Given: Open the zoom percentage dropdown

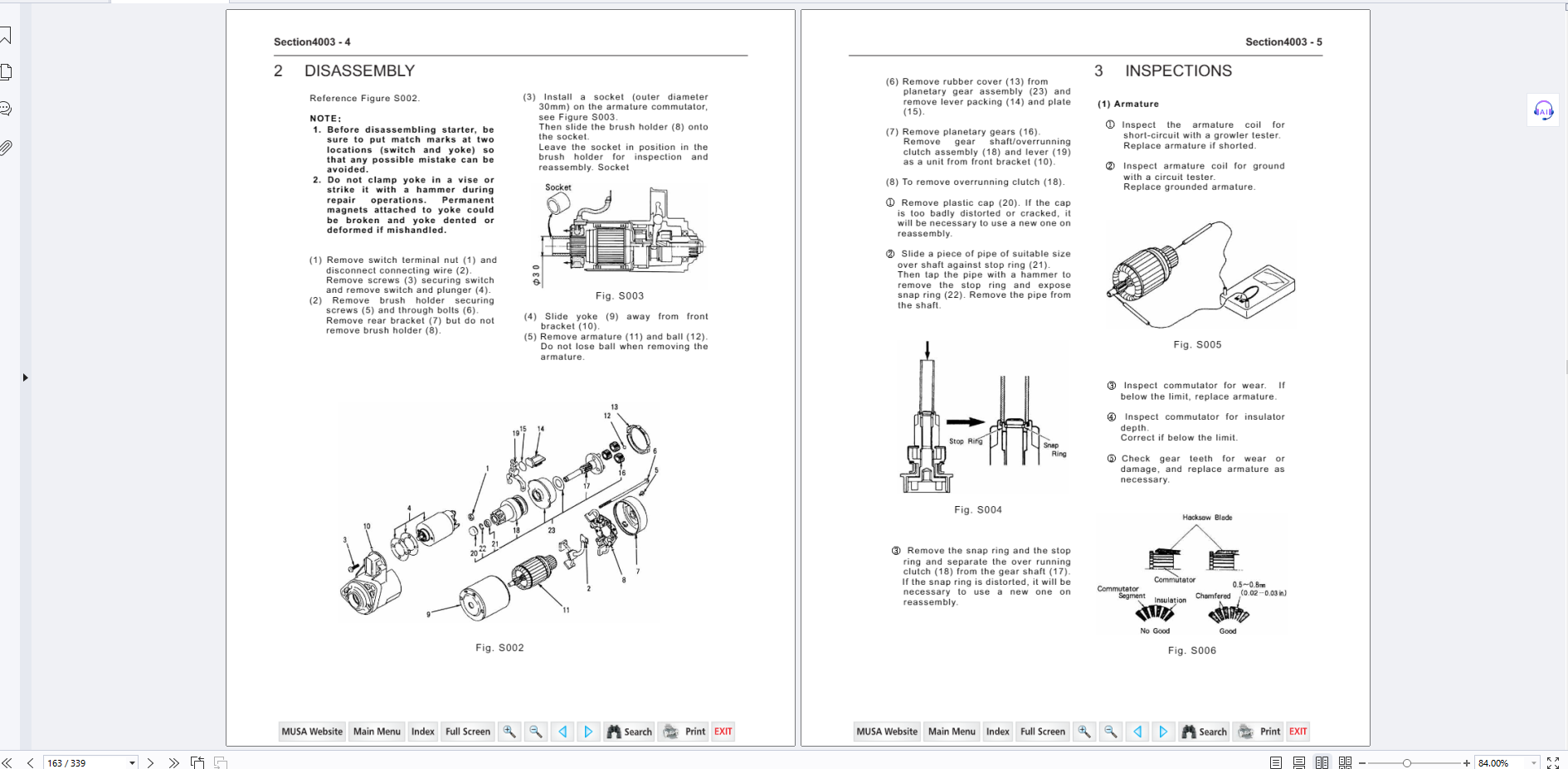Looking at the screenshot, I should pyautogui.click(x=1533, y=762).
